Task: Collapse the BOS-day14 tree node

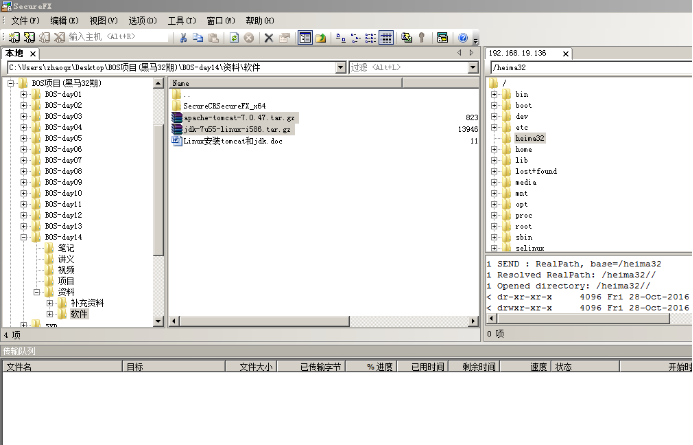Action: click(24, 237)
